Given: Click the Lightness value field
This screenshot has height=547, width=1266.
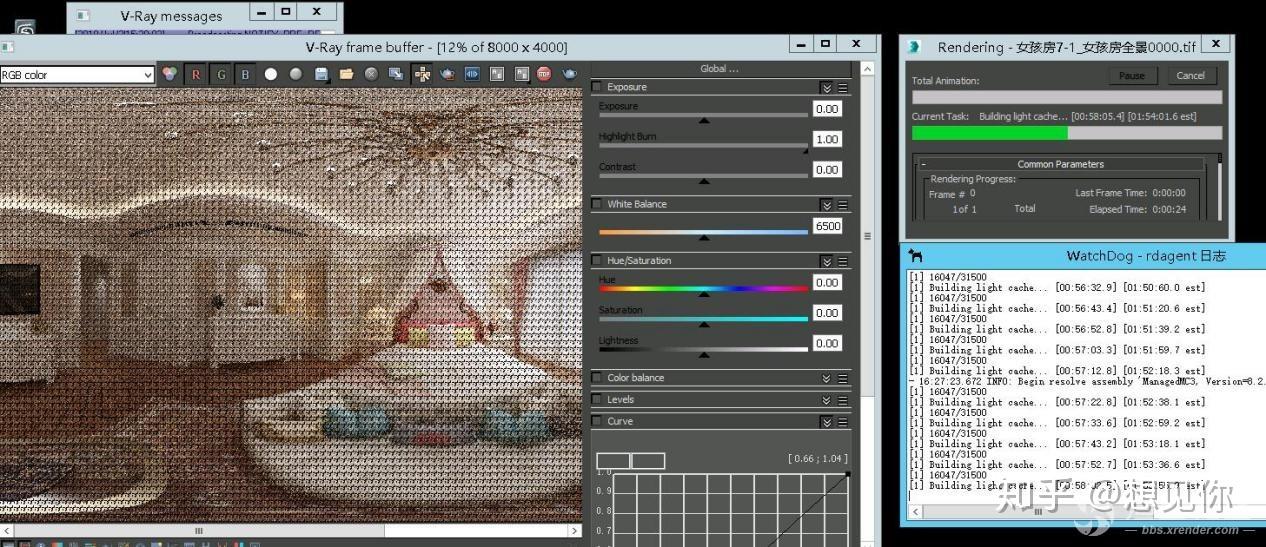Looking at the screenshot, I should [827, 343].
